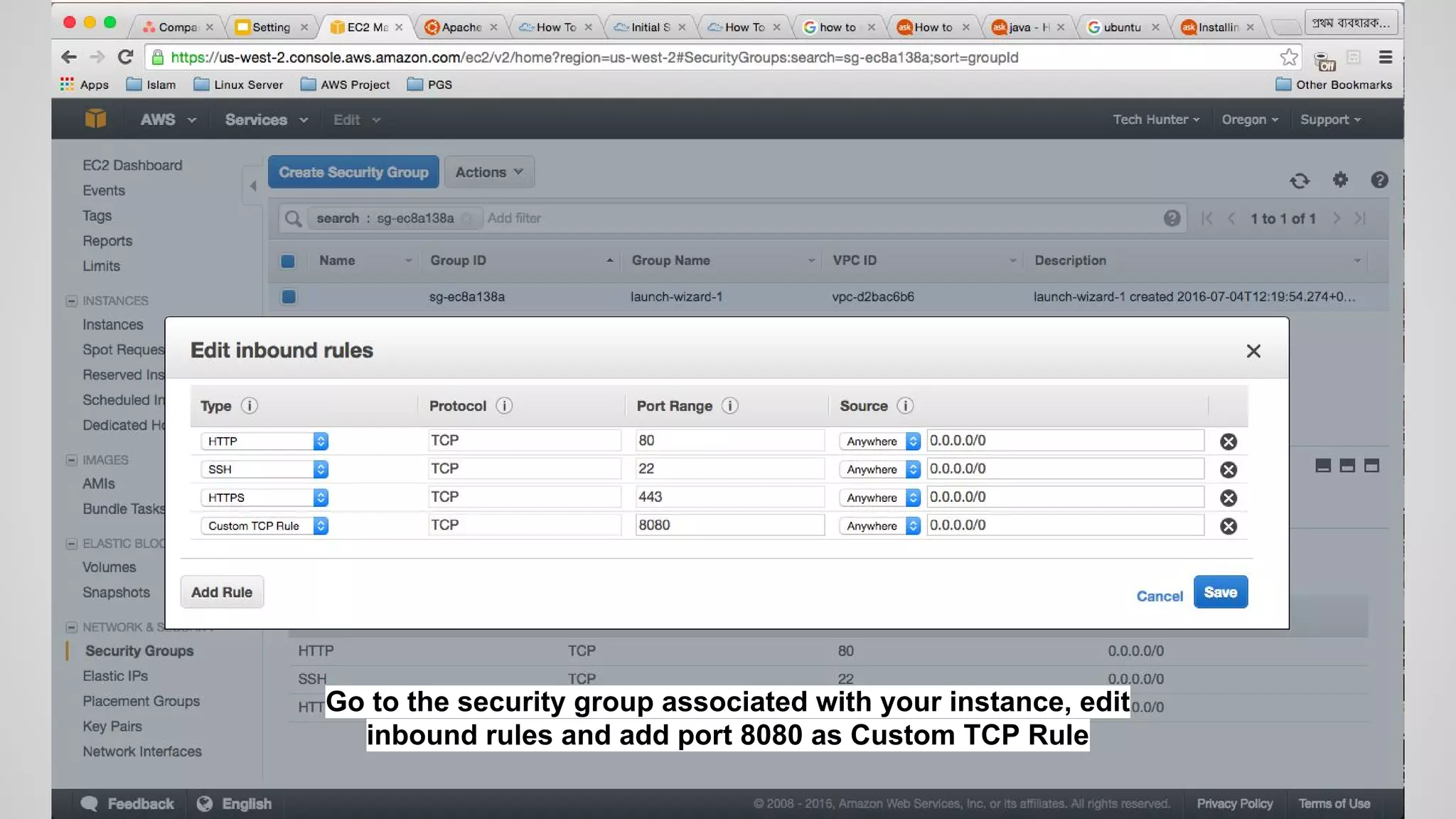Open the Chrome hamburger menu
Image resolution: width=1456 pixels, height=819 pixels.
click(x=1385, y=57)
